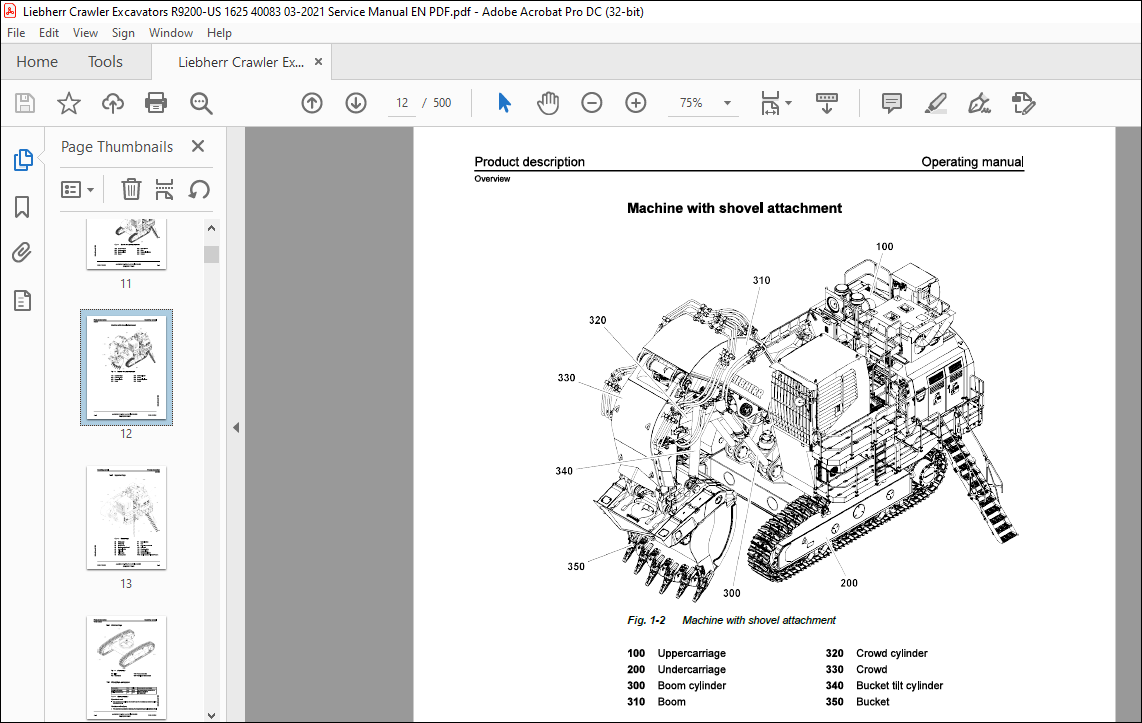
Task: Select page 11 thumbnail
Action: (x=126, y=245)
